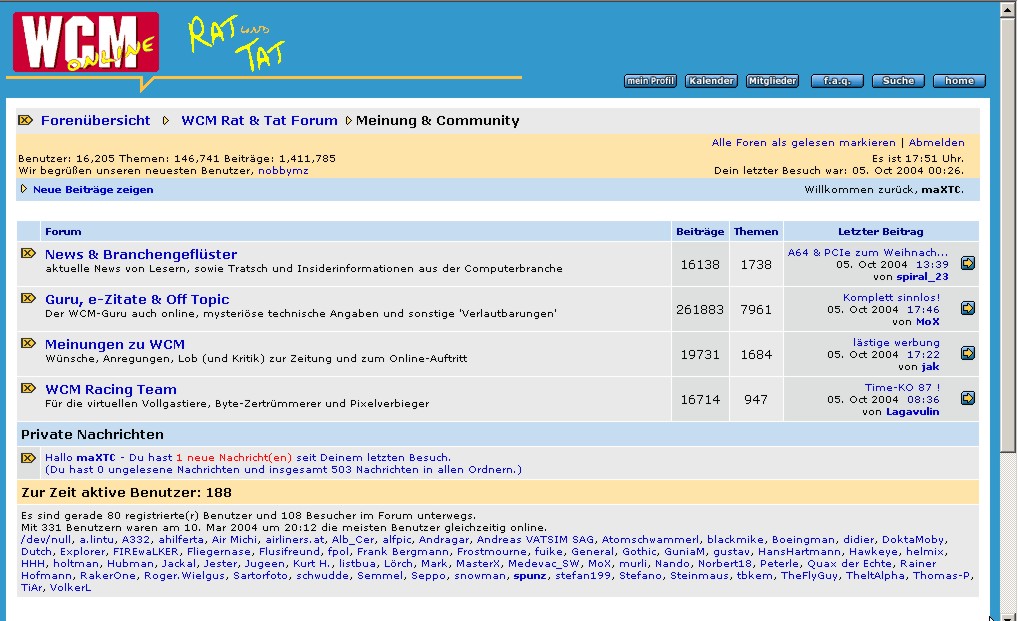The height and width of the screenshot is (621, 1018).
Task: Click the Rat und Tat handwritten logo
Action: point(236,42)
